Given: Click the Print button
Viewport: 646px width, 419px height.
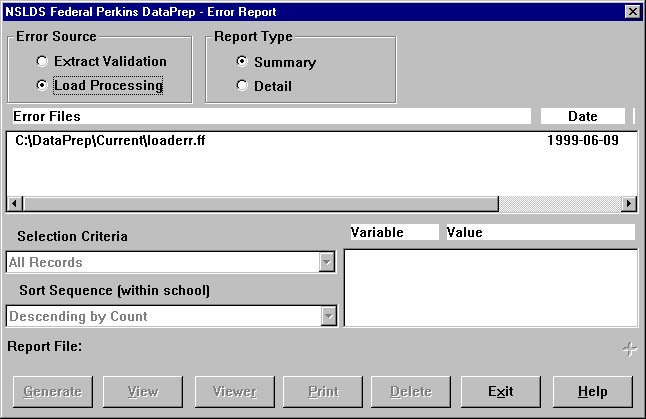Looking at the screenshot, I should pyautogui.click(x=323, y=391).
